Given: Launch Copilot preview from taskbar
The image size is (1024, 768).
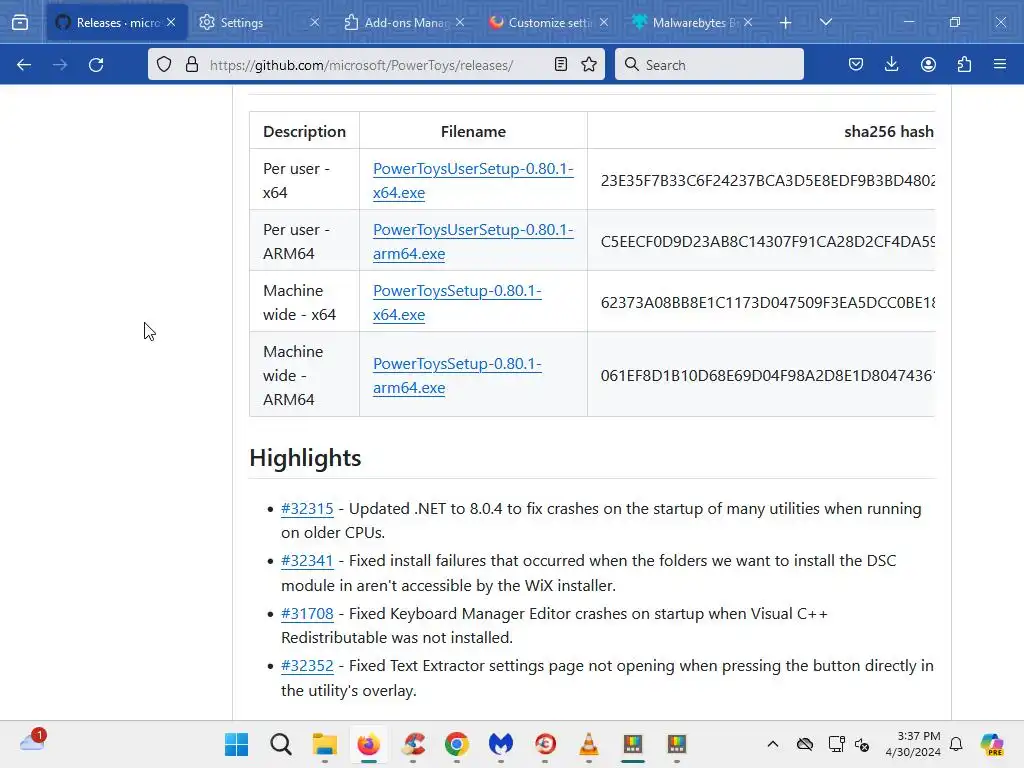Looking at the screenshot, I should (x=992, y=744).
